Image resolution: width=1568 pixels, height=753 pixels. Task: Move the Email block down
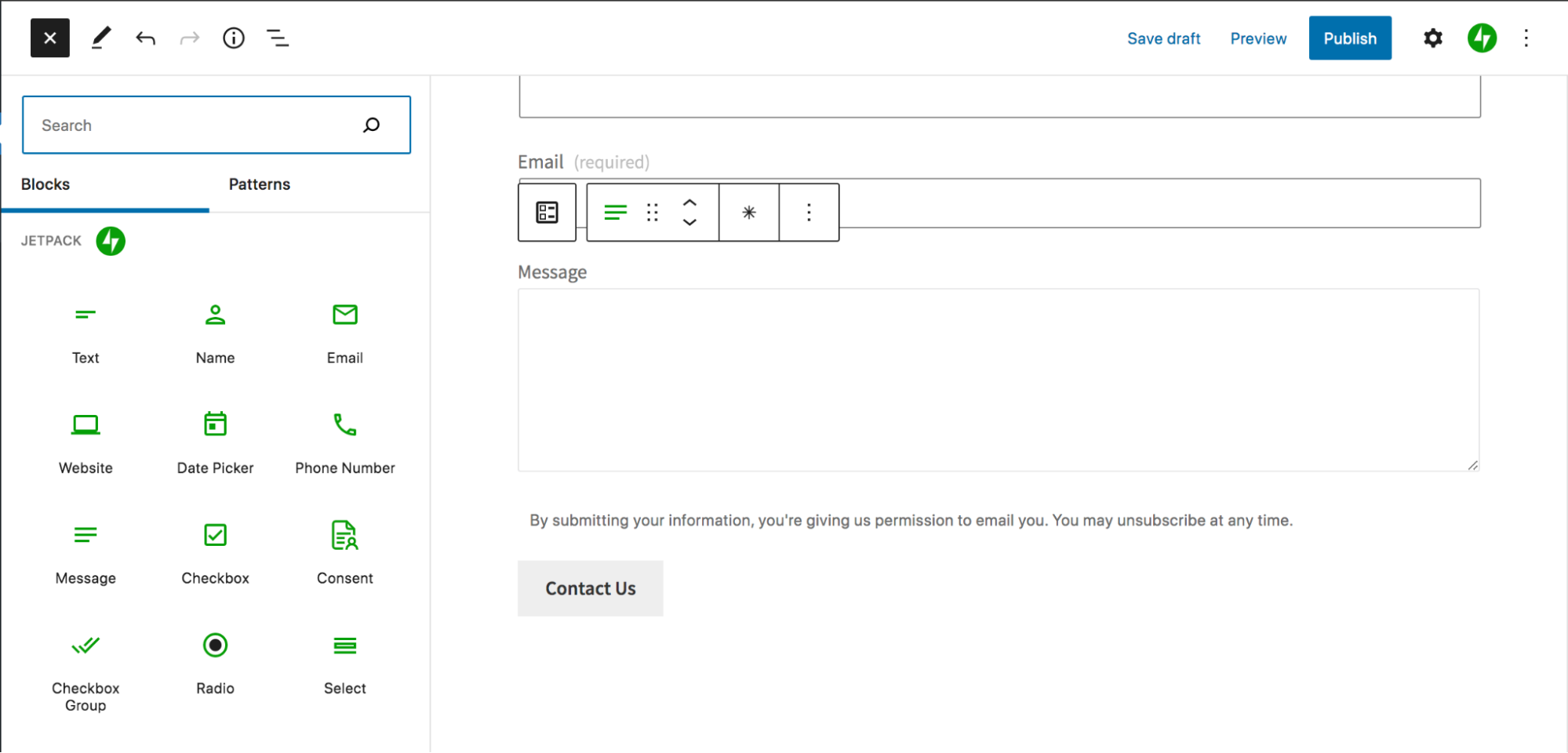pos(689,223)
